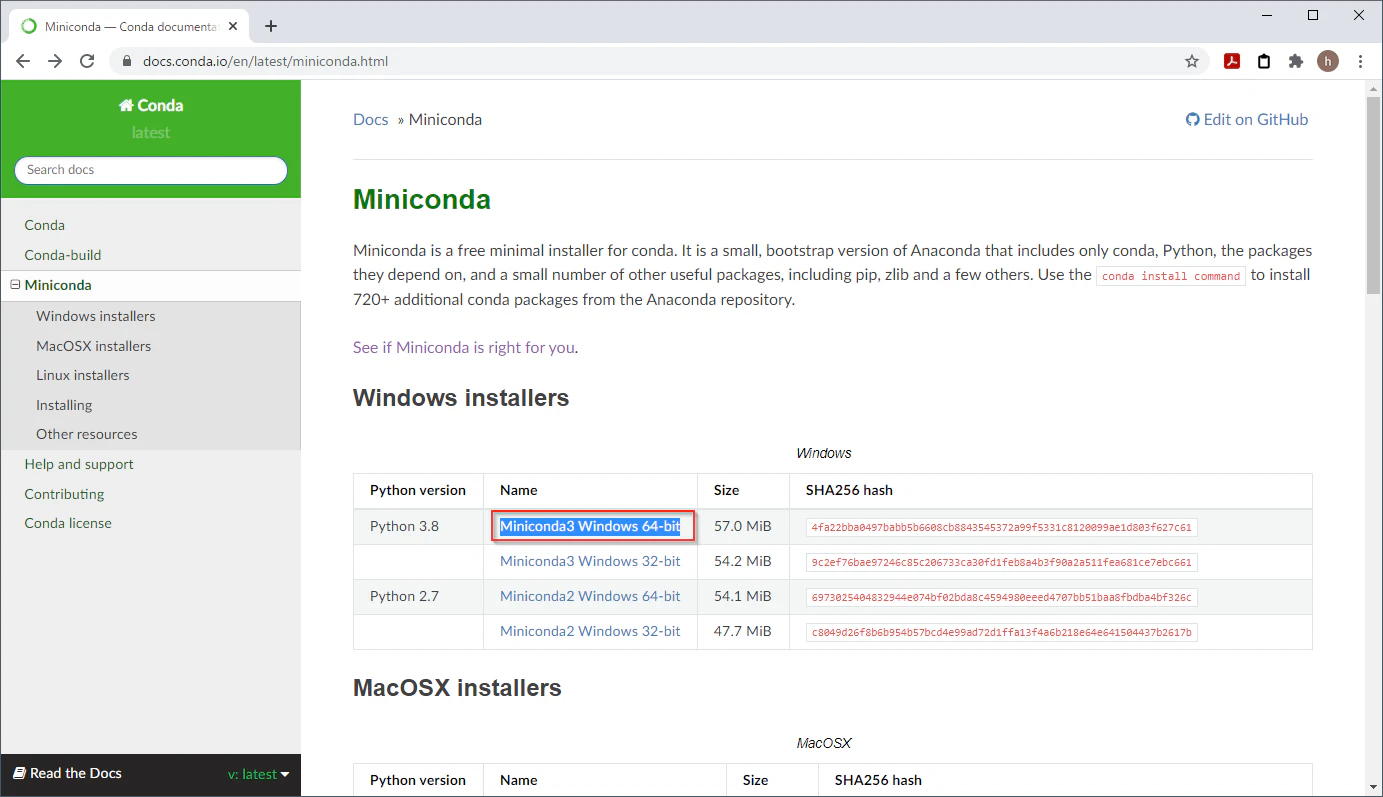The image size is (1383, 797).
Task: Download Miniconda2 Windows 64-bit installer
Action: click(x=590, y=596)
